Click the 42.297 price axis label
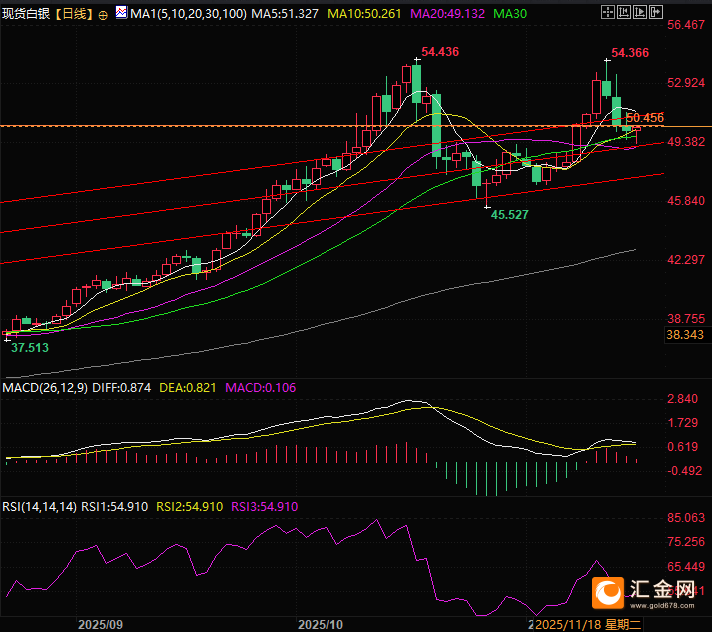Screen dimensions: 712x632 point(686,260)
